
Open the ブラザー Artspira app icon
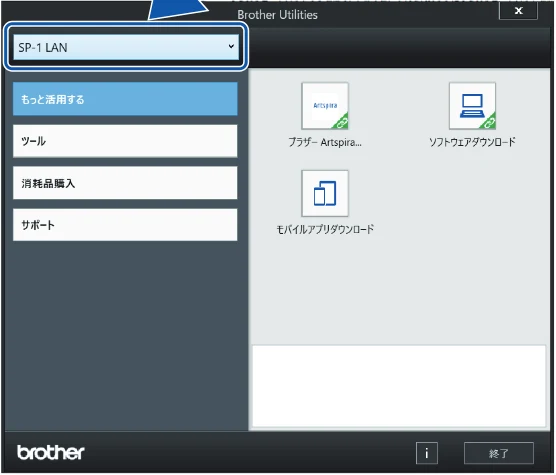click(x=325, y=106)
